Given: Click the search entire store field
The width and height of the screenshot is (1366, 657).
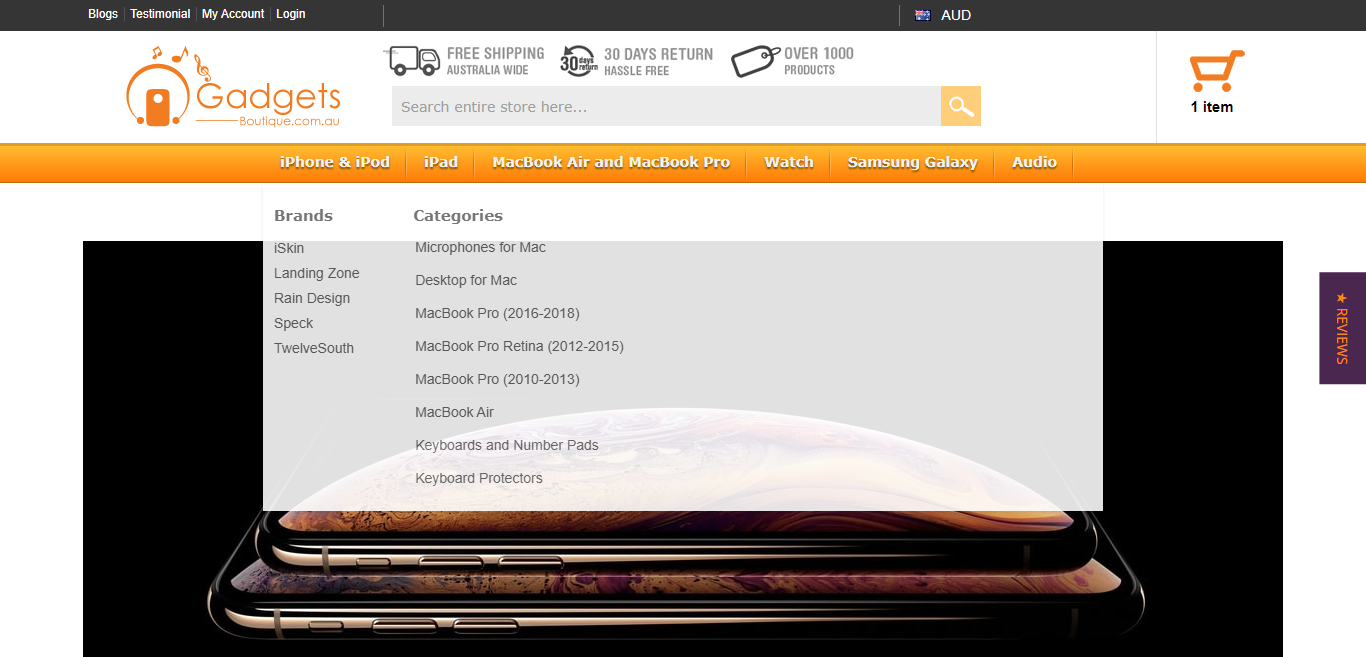Looking at the screenshot, I should [x=665, y=106].
